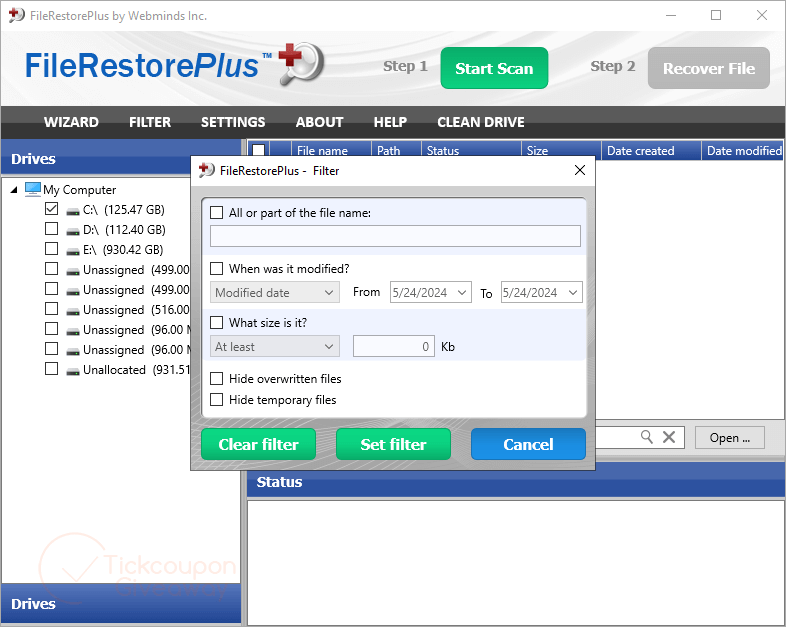Check the Unassigned (516.00) drive checkbox
786x627 pixels.
coord(51,309)
